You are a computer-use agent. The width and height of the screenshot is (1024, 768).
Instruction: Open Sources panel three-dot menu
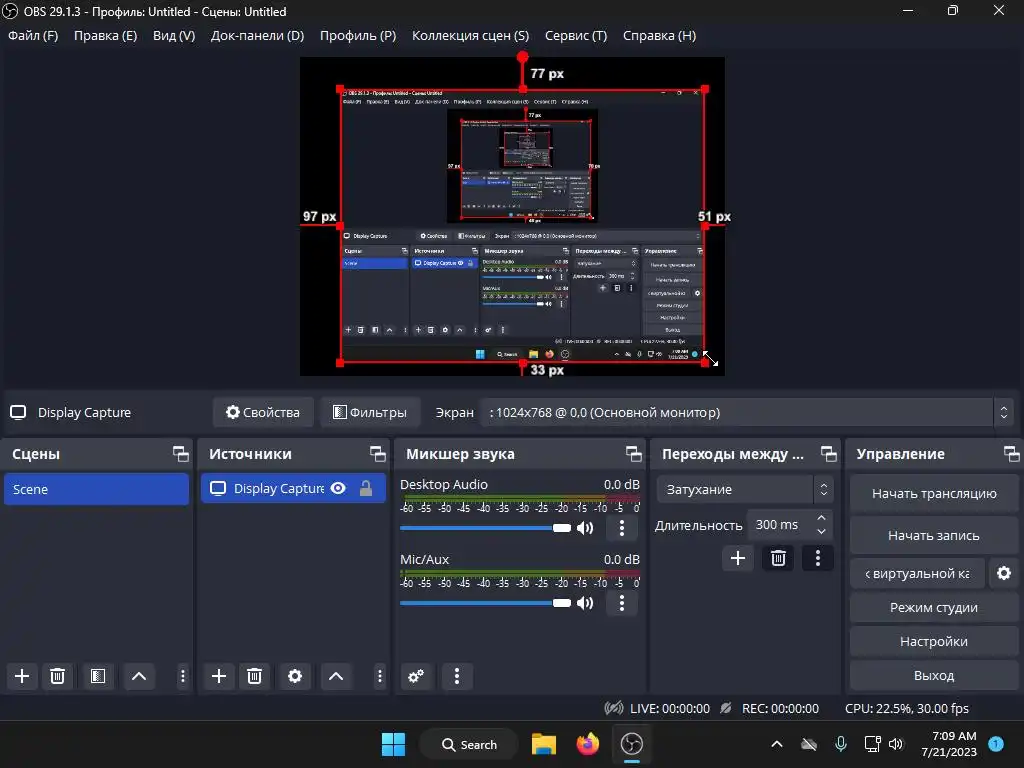pos(379,676)
